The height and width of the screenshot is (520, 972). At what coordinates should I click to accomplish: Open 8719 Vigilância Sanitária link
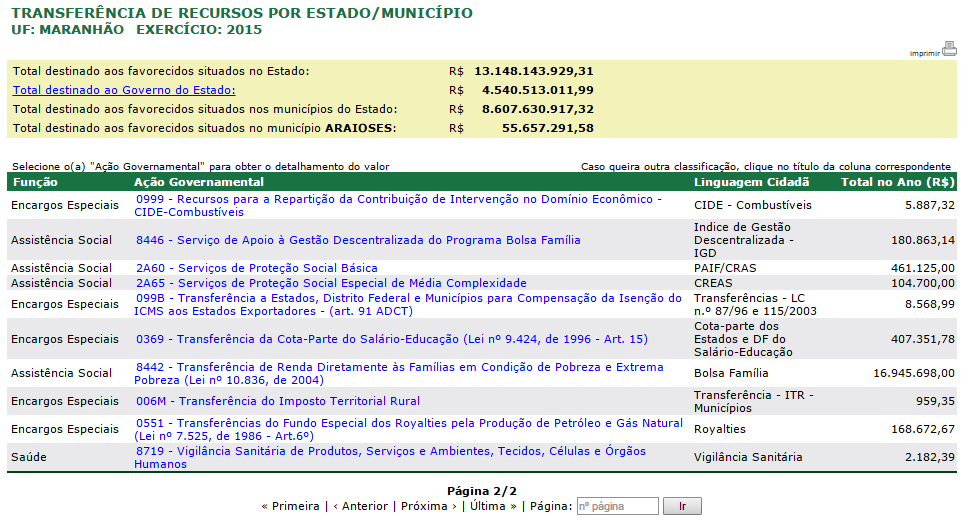[390, 457]
